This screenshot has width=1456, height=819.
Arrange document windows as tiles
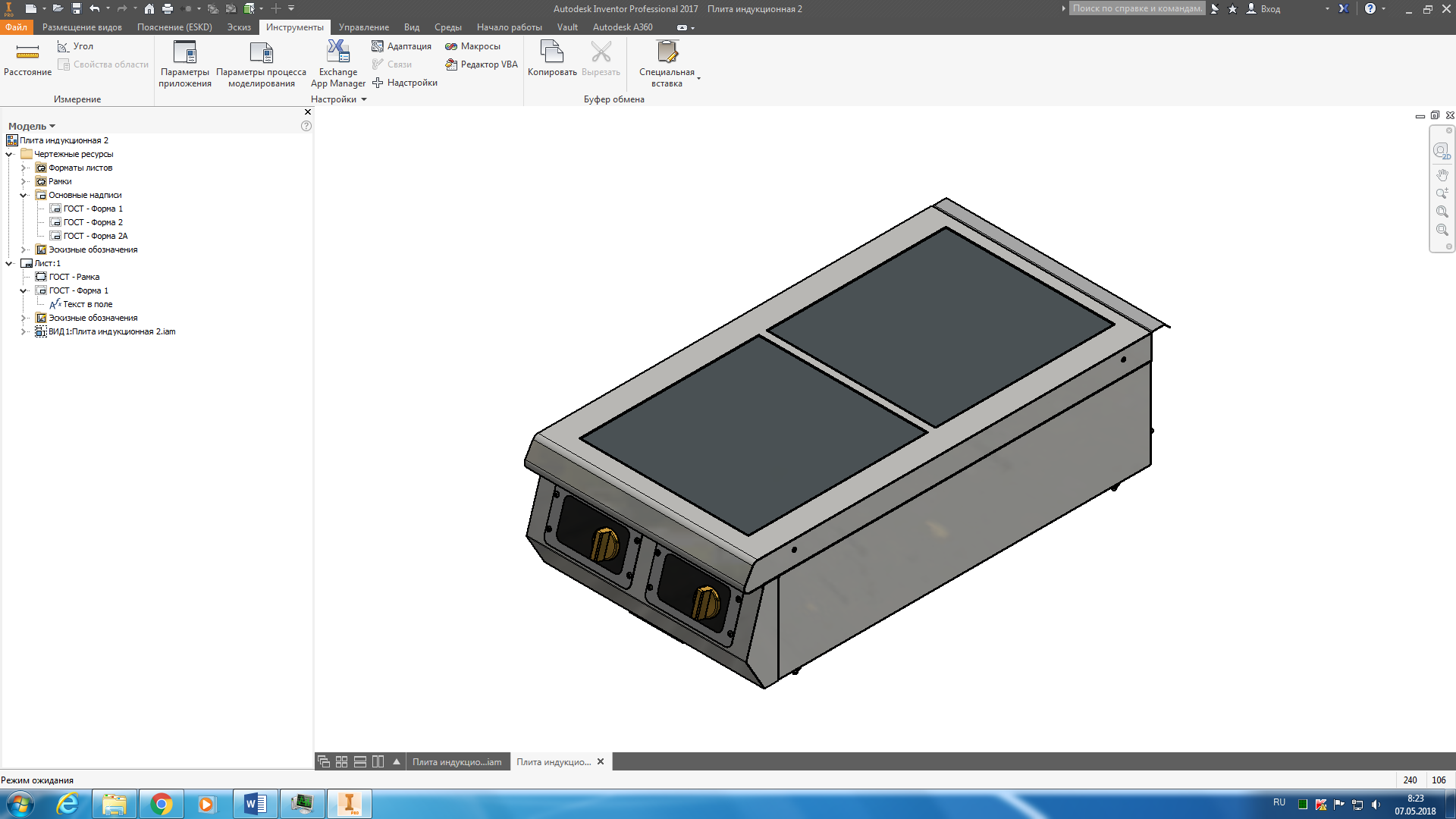[342, 761]
